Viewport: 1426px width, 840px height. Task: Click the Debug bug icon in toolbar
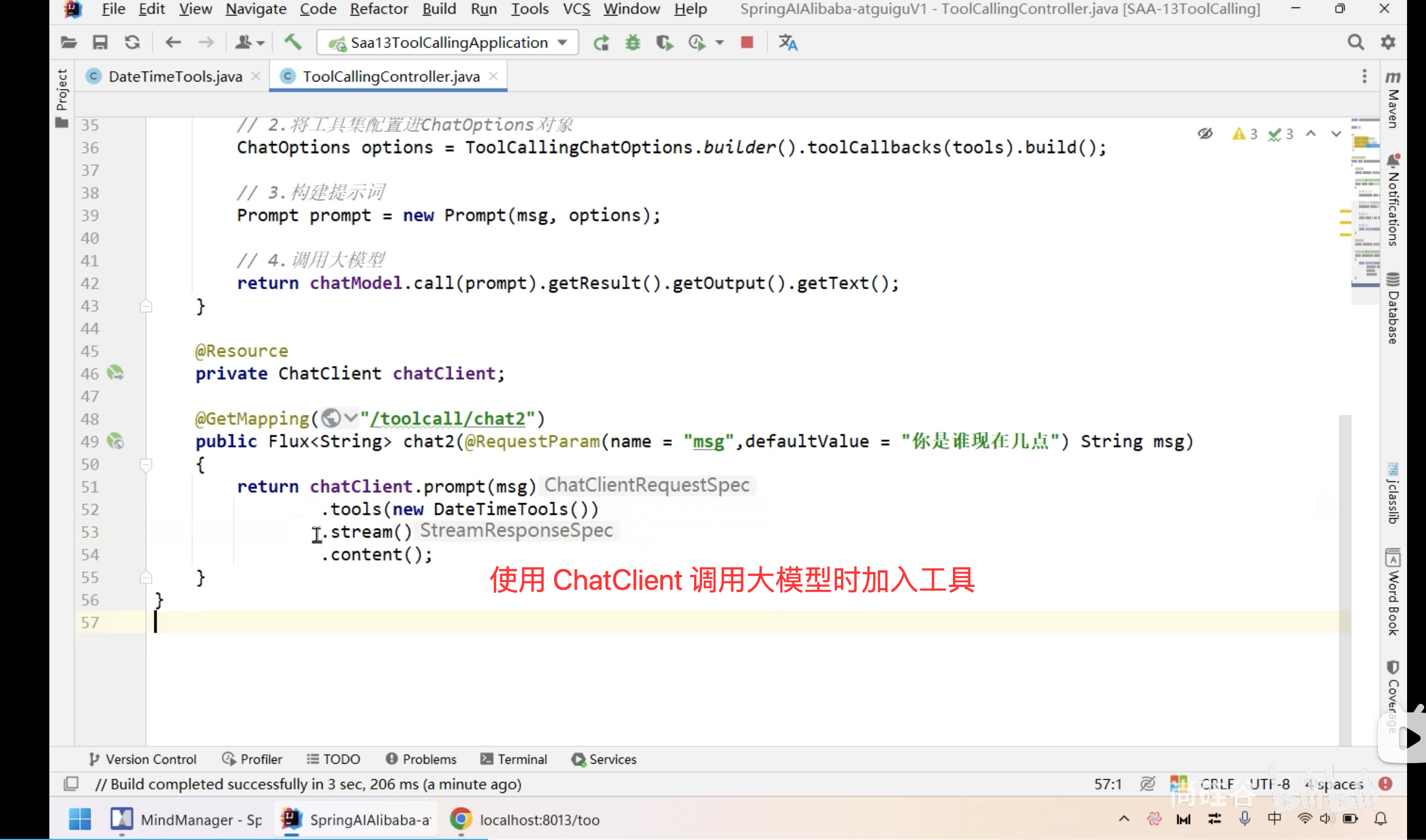tap(633, 42)
